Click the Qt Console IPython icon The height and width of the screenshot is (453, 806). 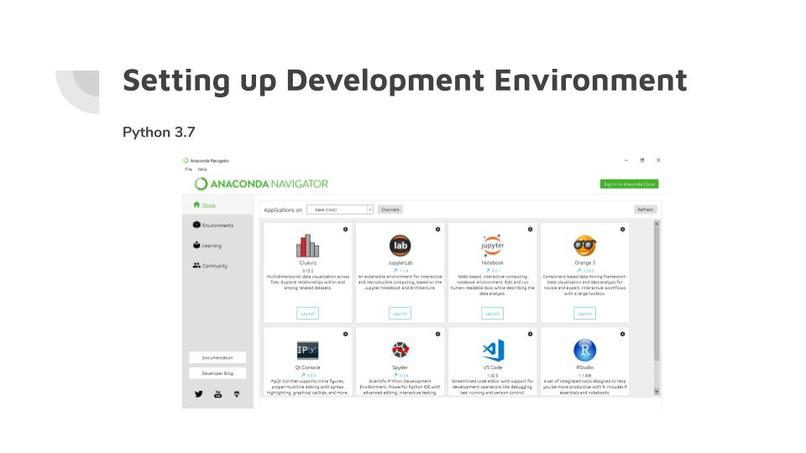tap(307, 350)
